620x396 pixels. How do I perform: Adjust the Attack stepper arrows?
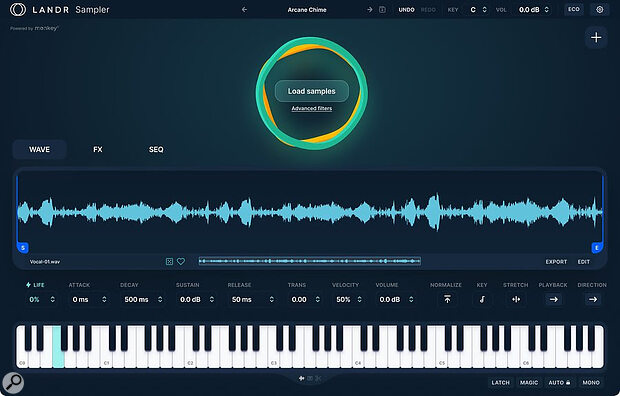coord(104,299)
